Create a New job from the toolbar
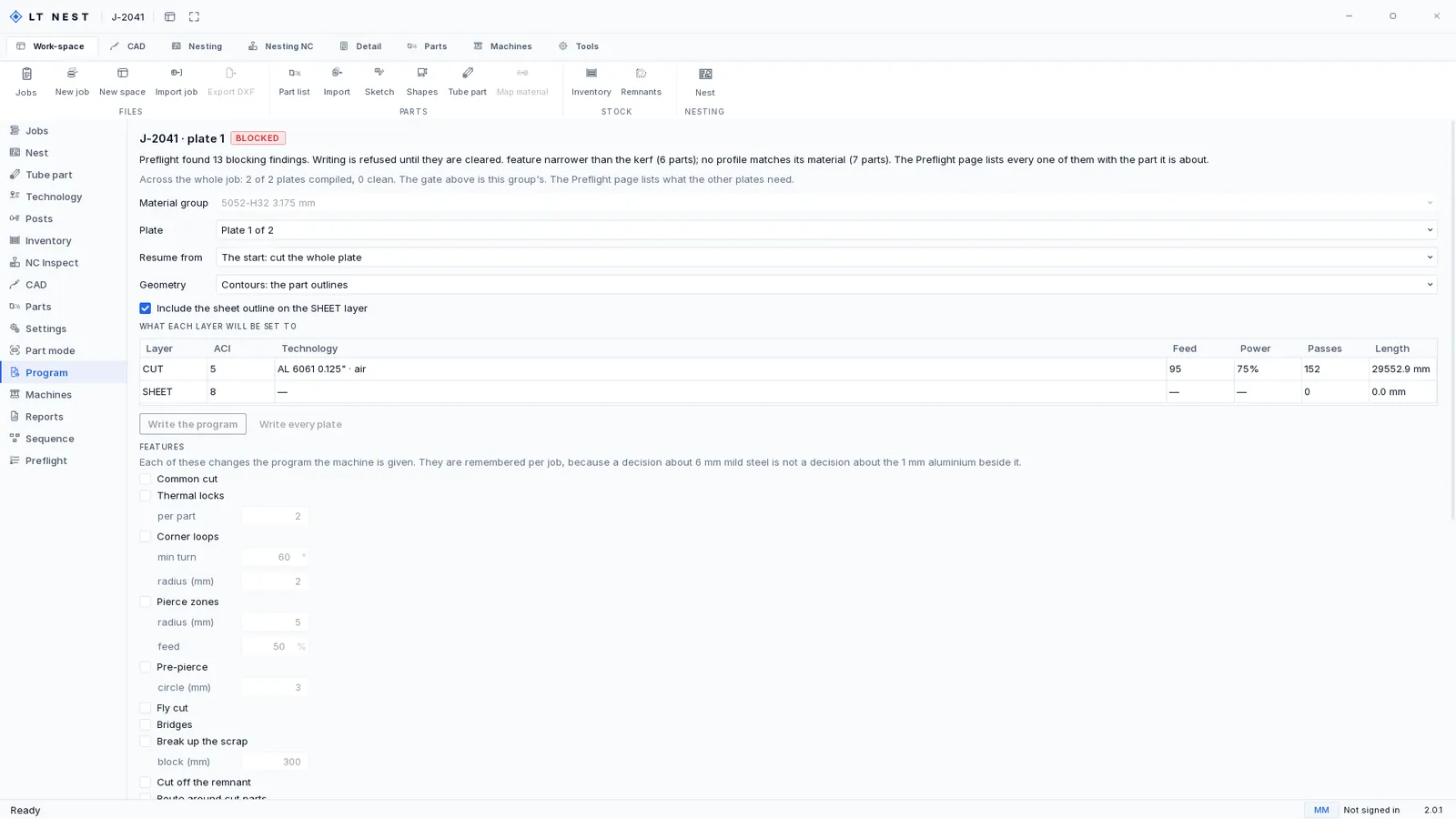 click(x=72, y=81)
